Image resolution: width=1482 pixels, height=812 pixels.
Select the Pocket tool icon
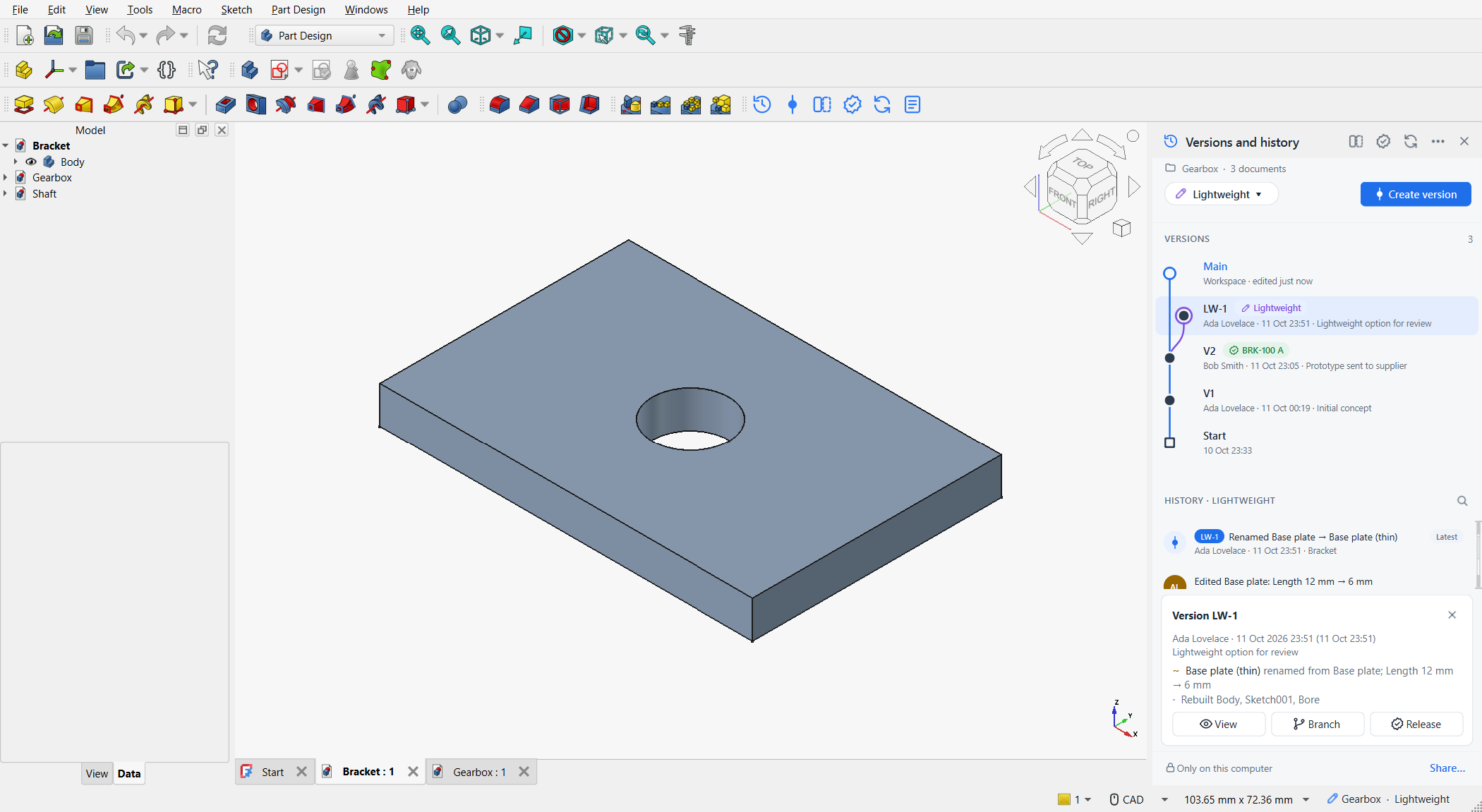(226, 104)
